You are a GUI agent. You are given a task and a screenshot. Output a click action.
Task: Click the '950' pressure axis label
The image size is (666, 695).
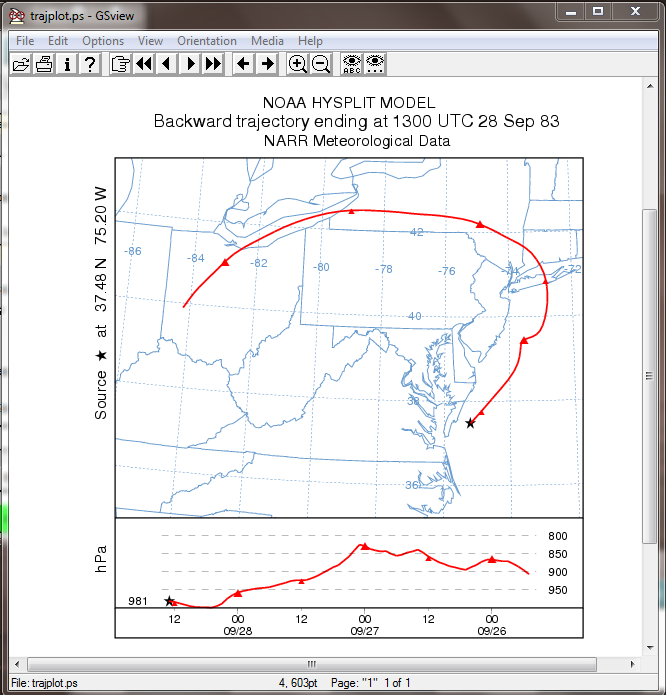tap(557, 590)
